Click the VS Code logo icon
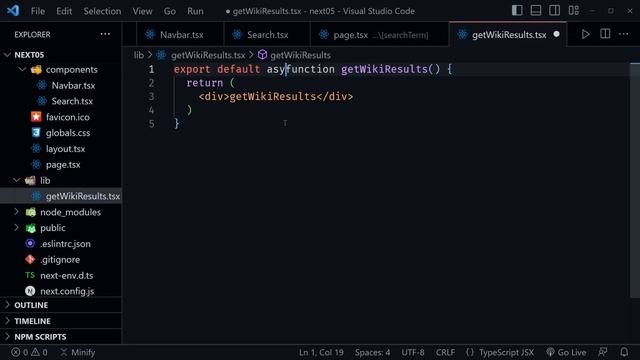The height and width of the screenshot is (360, 640). tap(13, 10)
